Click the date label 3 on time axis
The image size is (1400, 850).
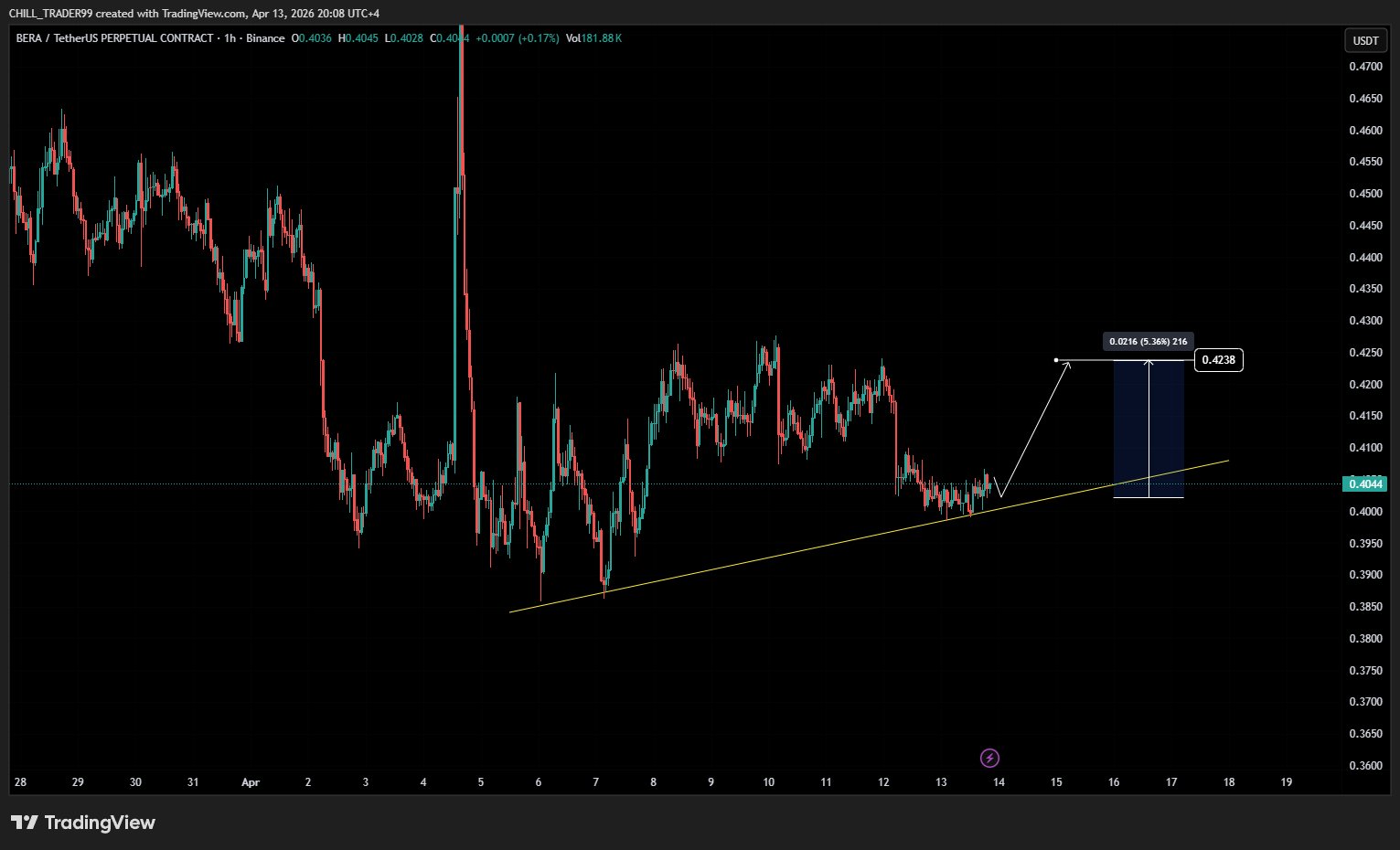click(366, 782)
